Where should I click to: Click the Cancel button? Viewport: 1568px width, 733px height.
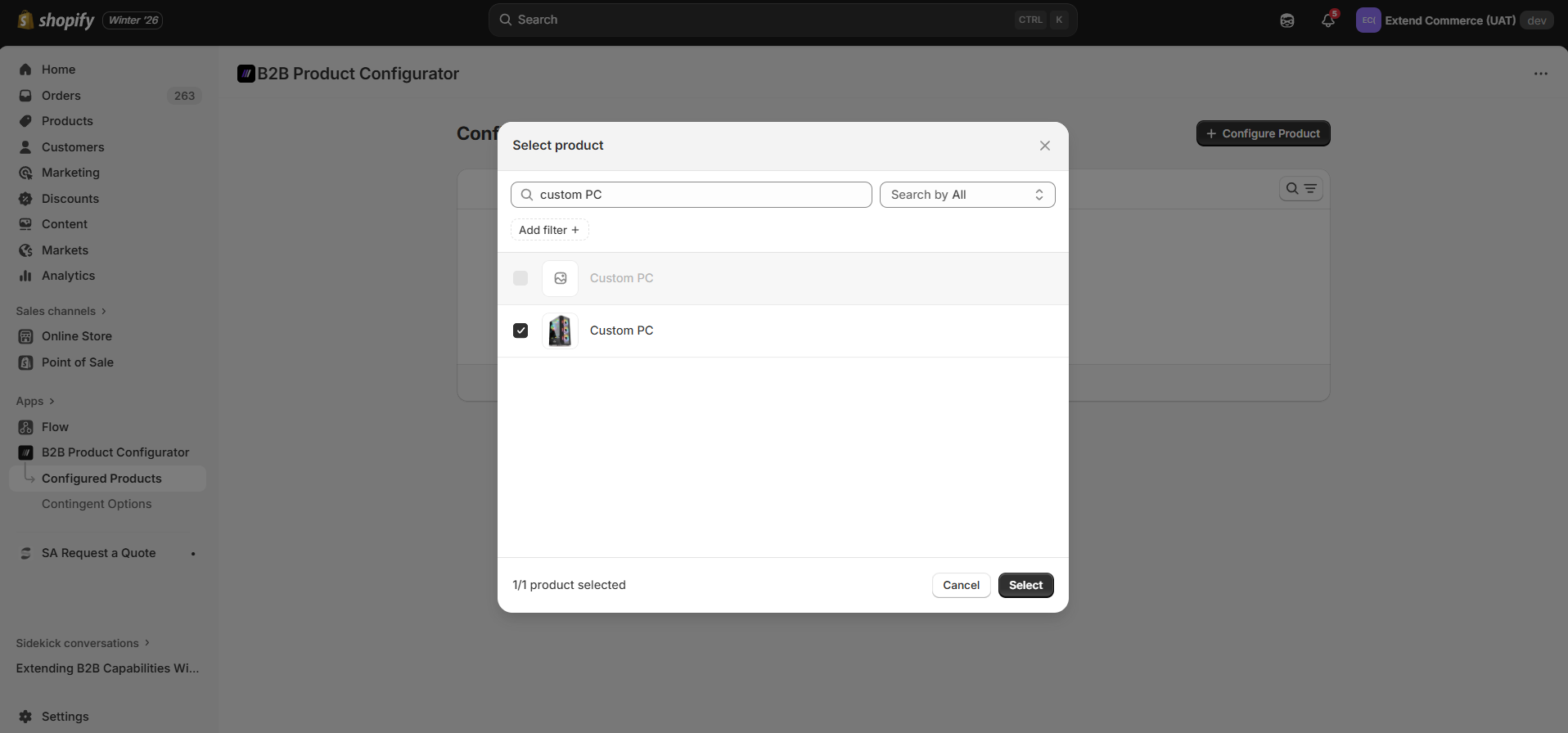(x=961, y=585)
